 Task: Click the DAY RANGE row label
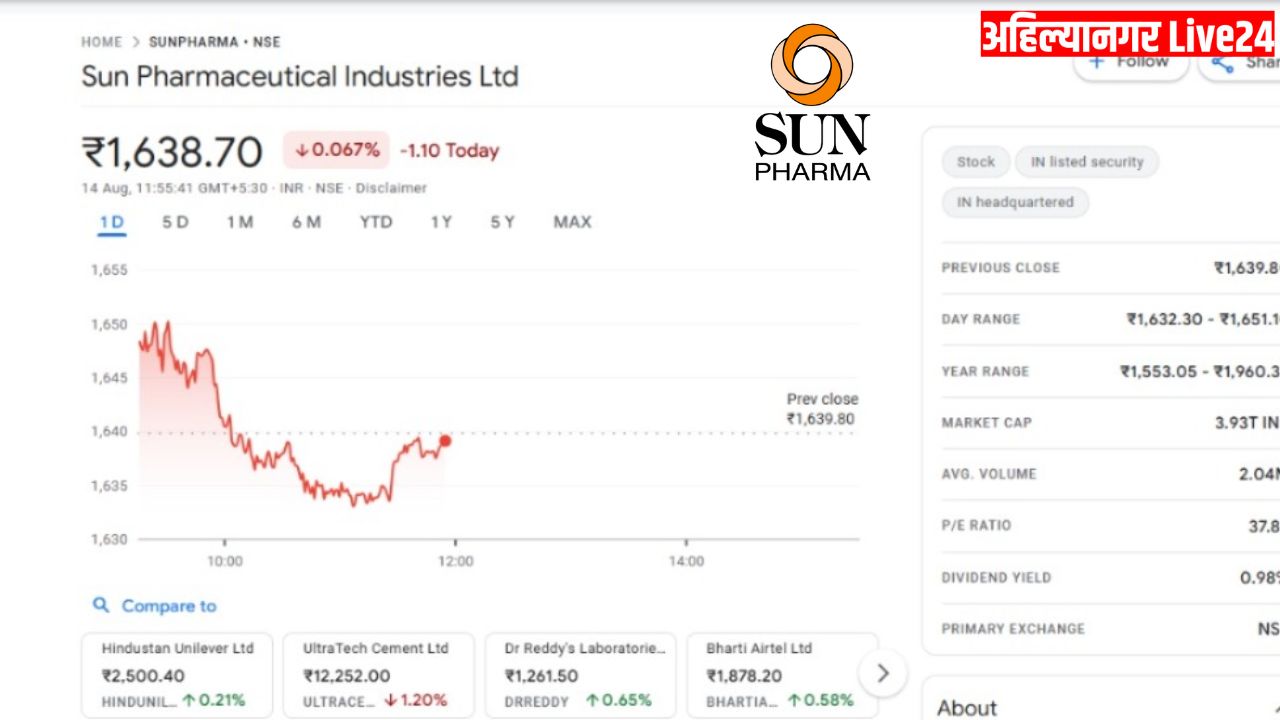tap(980, 319)
